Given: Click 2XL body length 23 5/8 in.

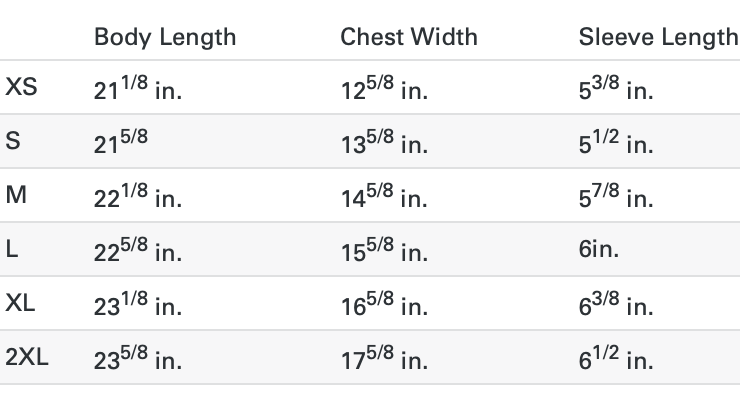Looking at the screenshot, I should tap(138, 358).
